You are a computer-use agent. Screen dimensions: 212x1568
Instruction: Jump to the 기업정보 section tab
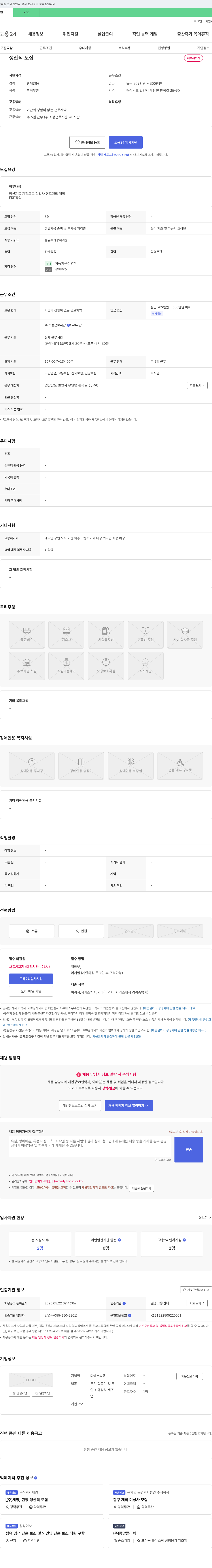click(203, 48)
